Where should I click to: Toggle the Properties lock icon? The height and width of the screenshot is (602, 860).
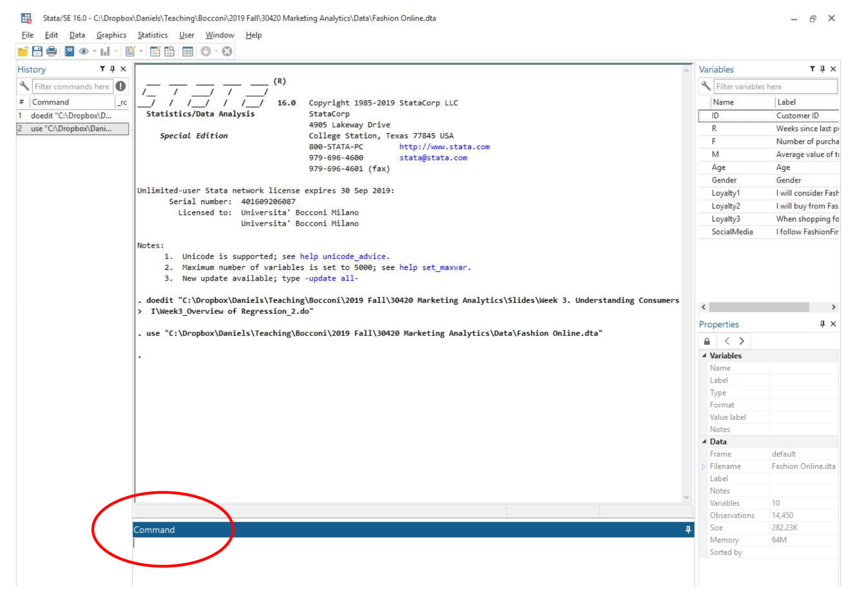(x=707, y=341)
